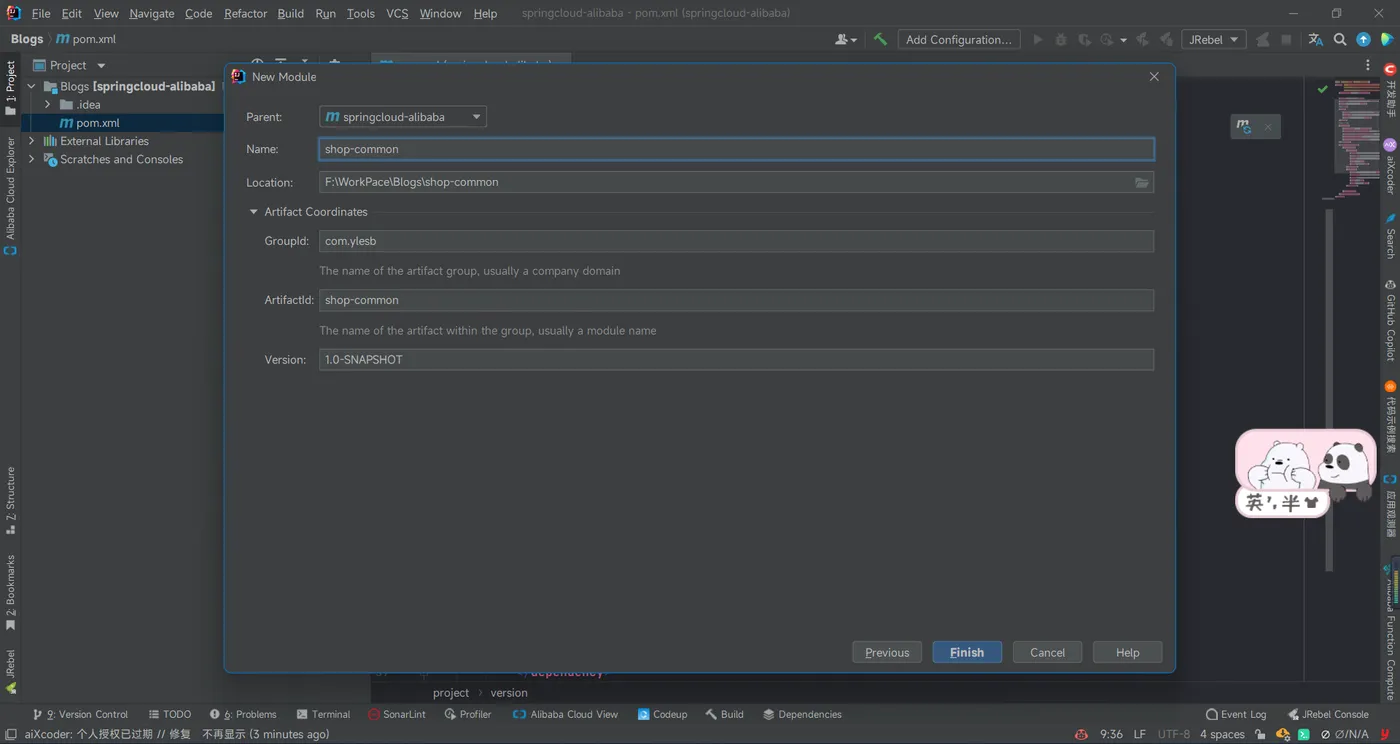Open the Tools menu
The height and width of the screenshot is (744, 1400).
[x=361, y=13]
